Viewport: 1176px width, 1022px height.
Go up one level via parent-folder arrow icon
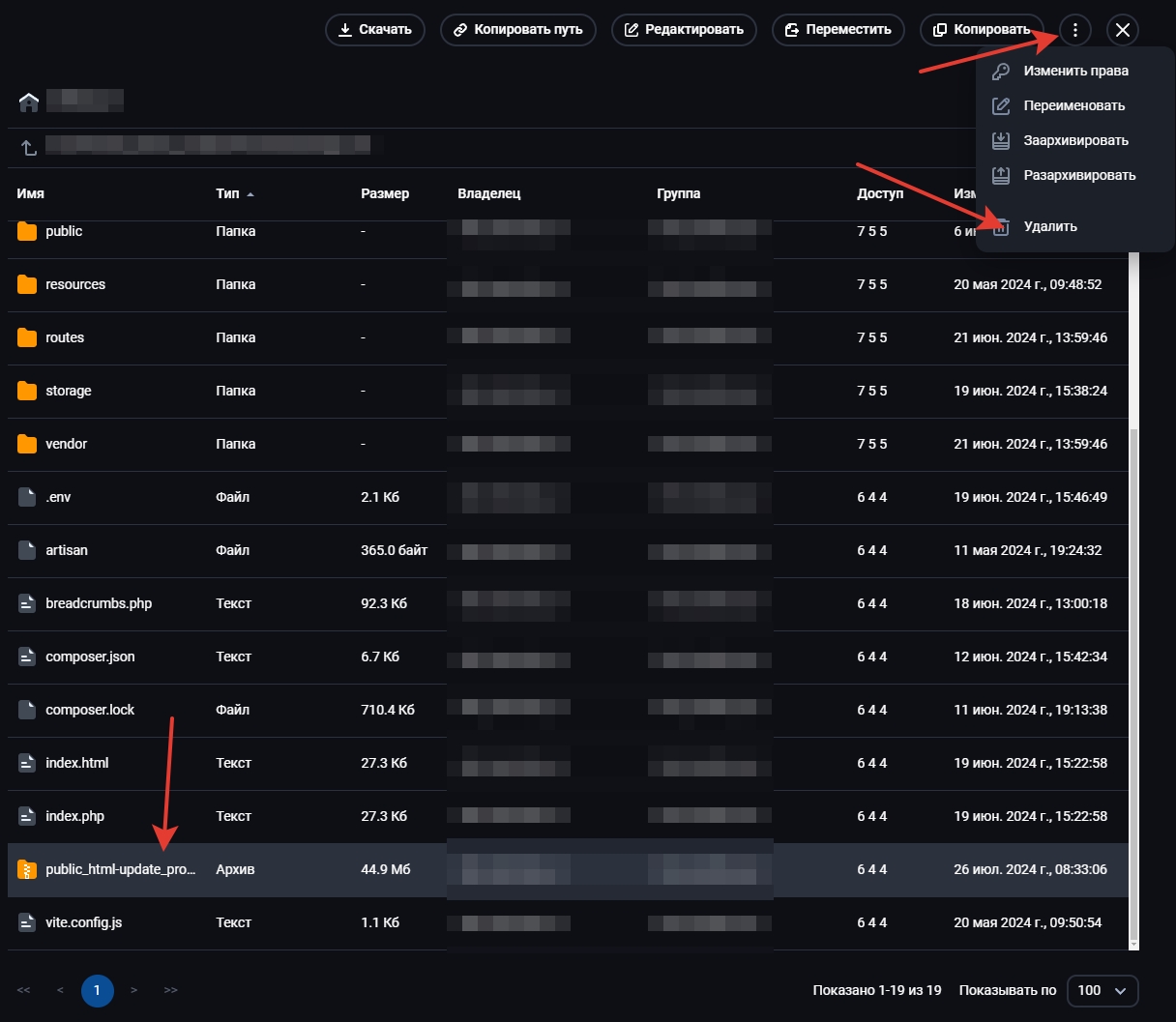(29, 147)
